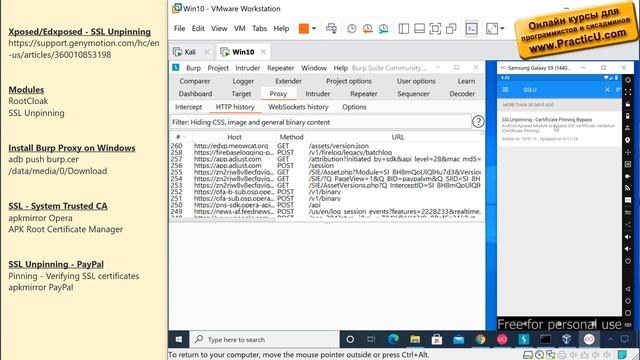Click the Genymotion volume up icon
Image resolution: width=640 pixels, height=360 pixels.
click(x=628, y=236)
